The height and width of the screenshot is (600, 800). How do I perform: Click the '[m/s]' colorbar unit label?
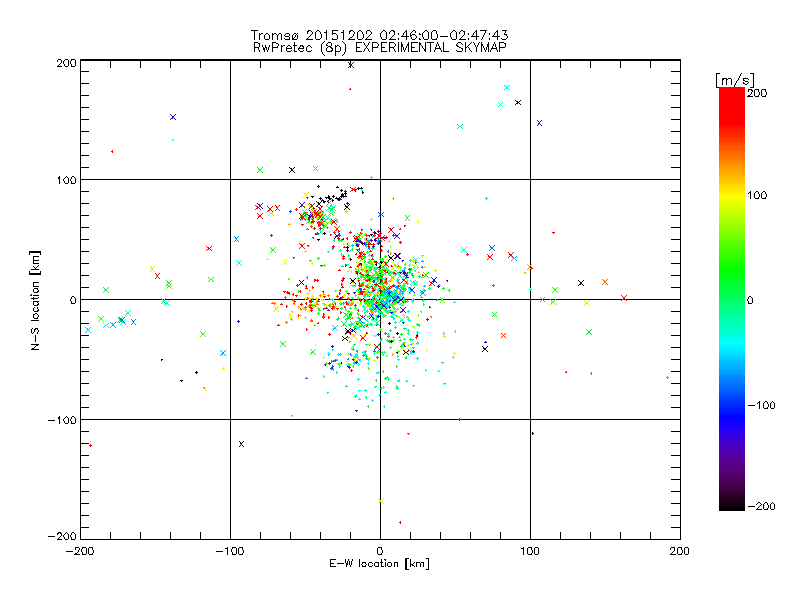(x=735, y=80)
